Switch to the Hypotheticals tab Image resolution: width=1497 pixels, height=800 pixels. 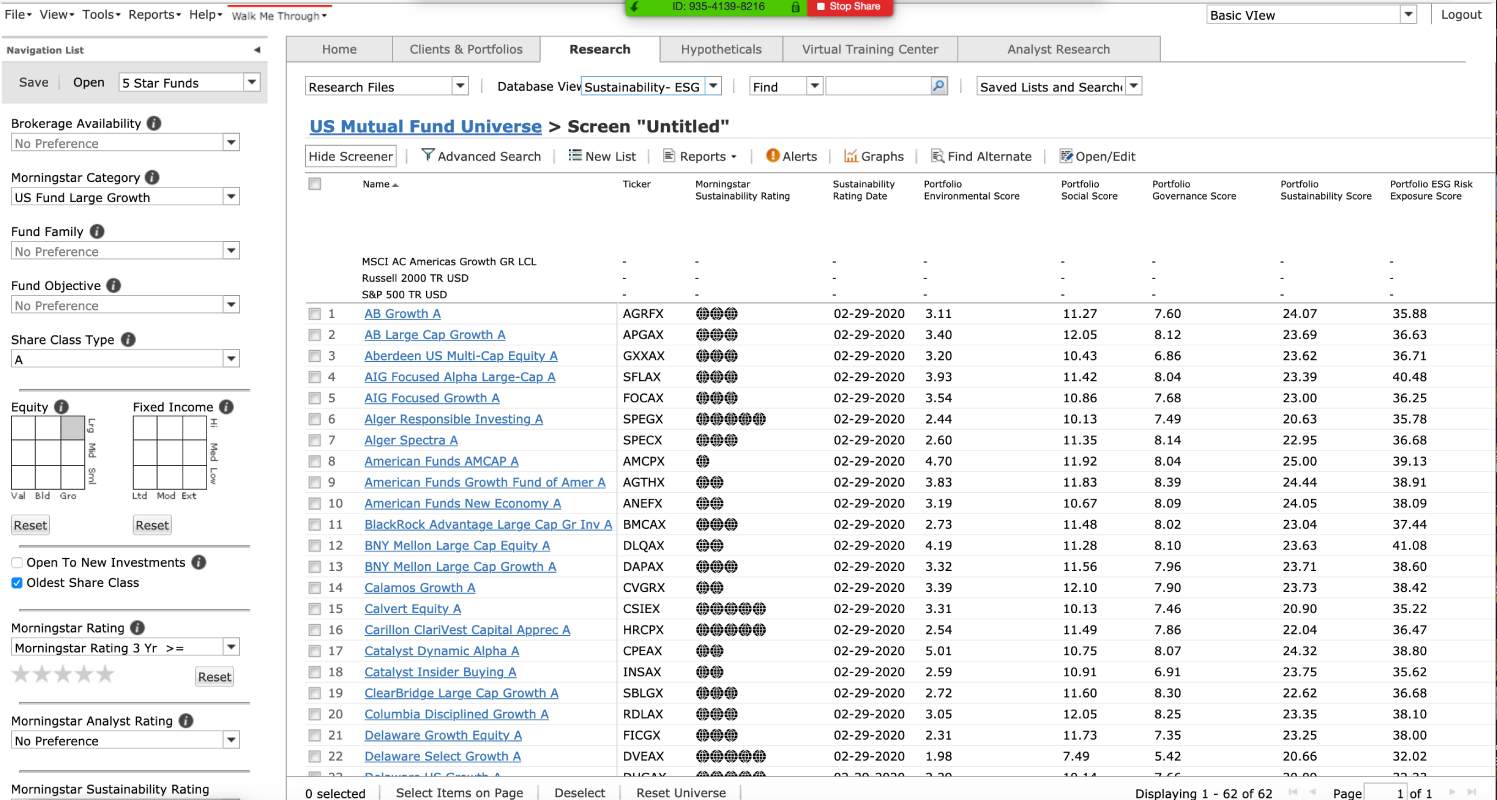[x=721, y=49]
